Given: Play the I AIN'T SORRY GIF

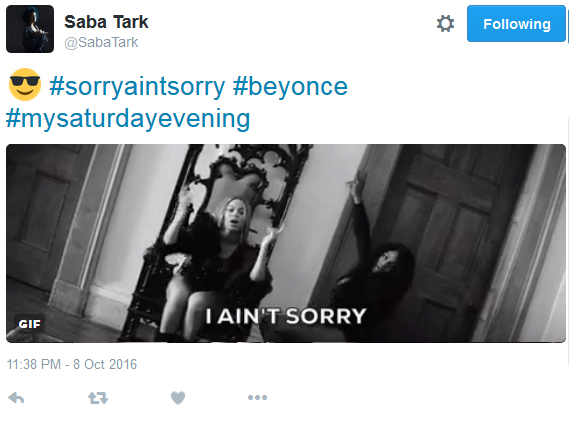Looking at the screenshot, I should pos(286,243).
